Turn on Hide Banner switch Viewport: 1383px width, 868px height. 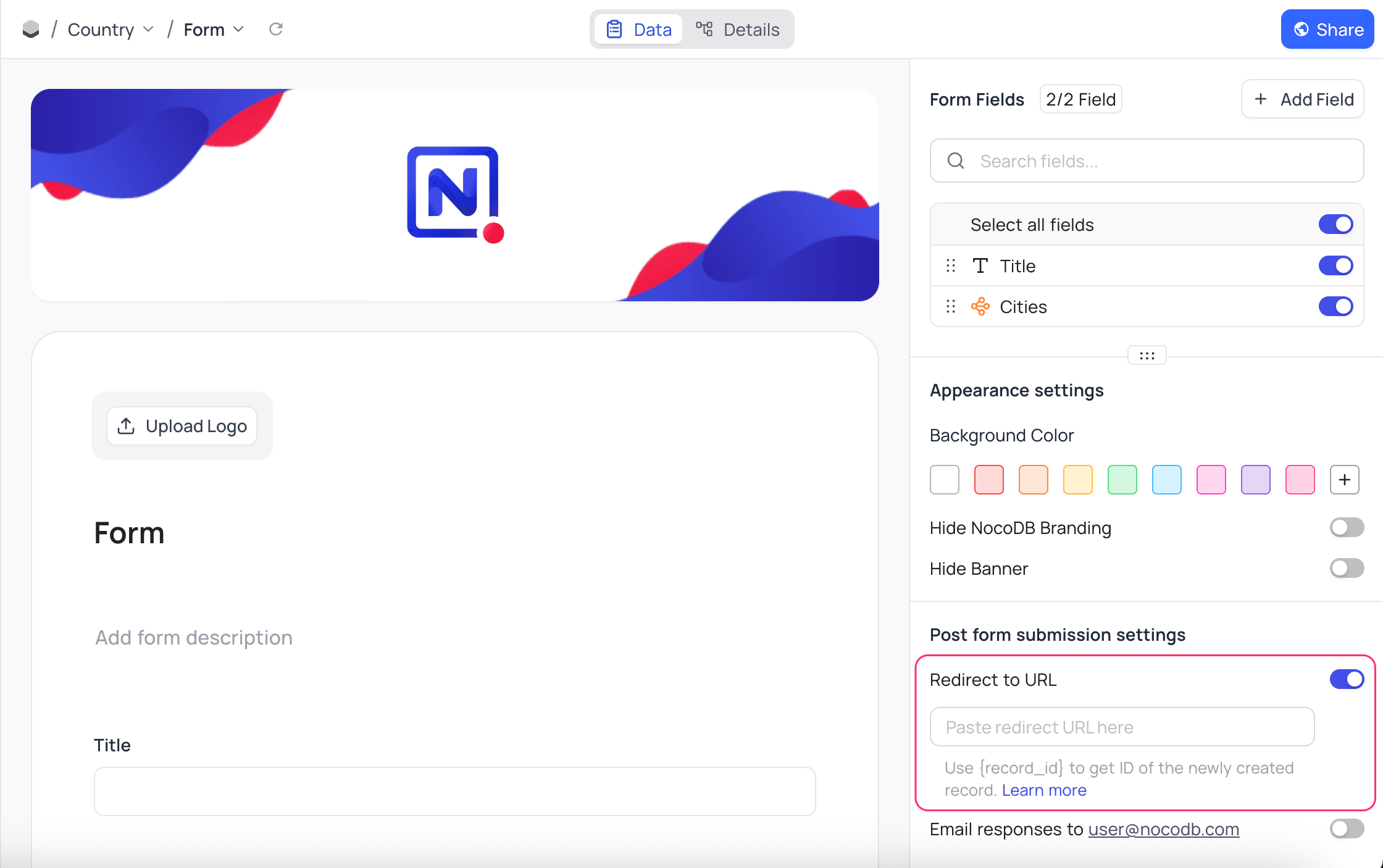tap(1347, 569)
